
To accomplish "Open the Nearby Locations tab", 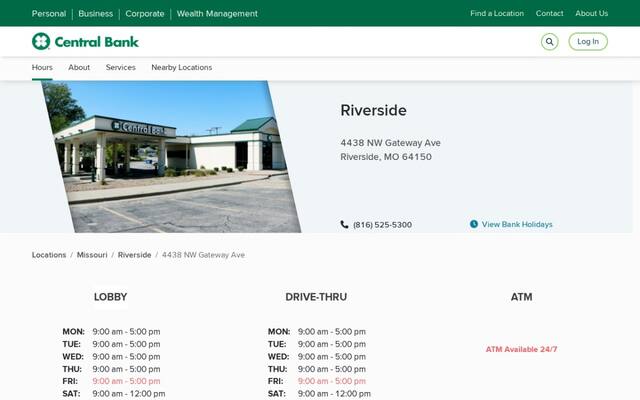I will click(x=182, y=67).
